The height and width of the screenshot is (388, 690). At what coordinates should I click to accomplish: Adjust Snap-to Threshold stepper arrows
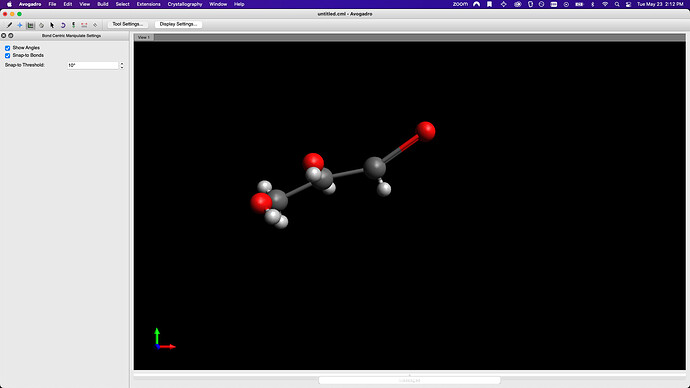[122, 65]
